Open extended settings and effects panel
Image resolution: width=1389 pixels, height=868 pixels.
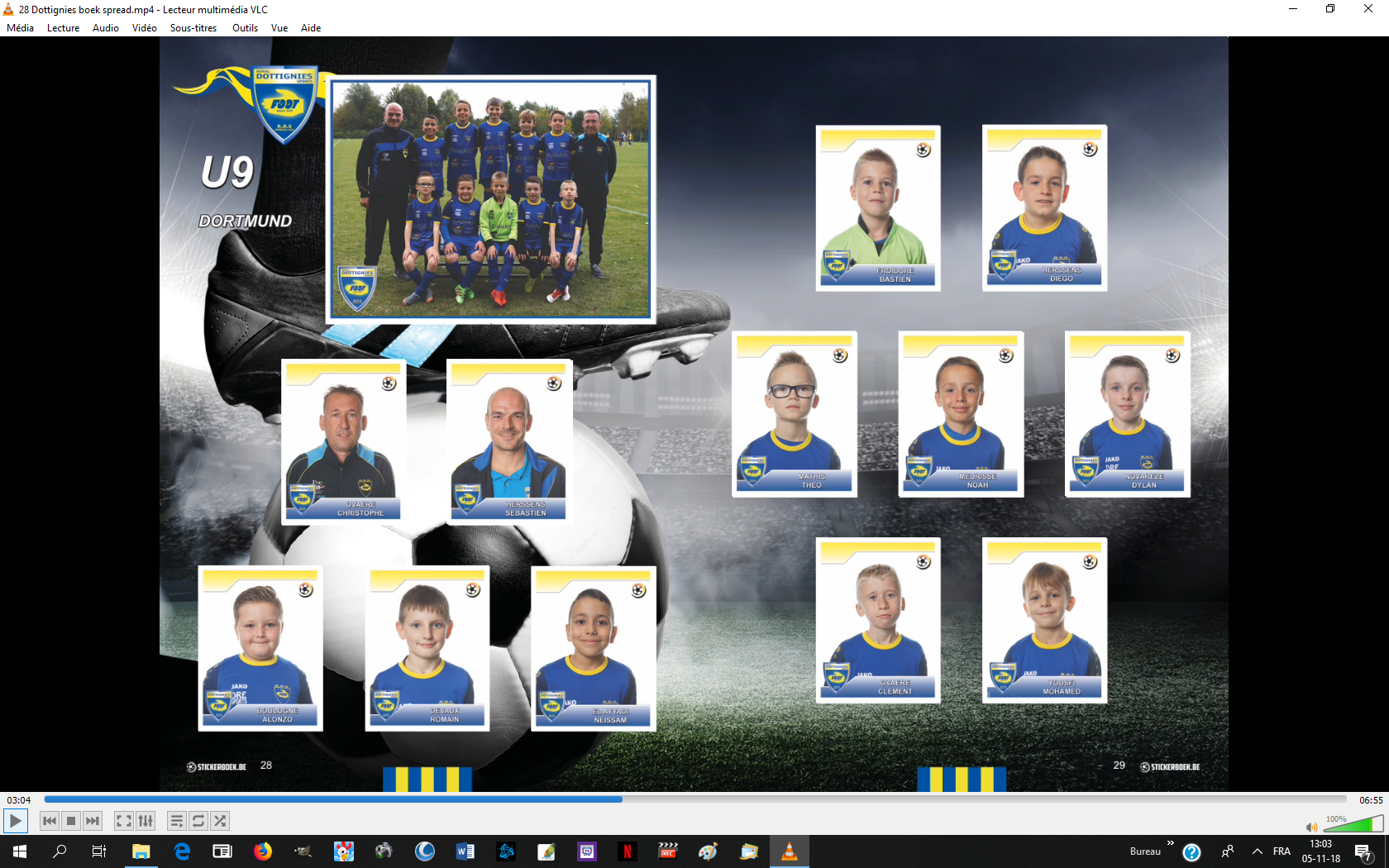pos(146,821)
